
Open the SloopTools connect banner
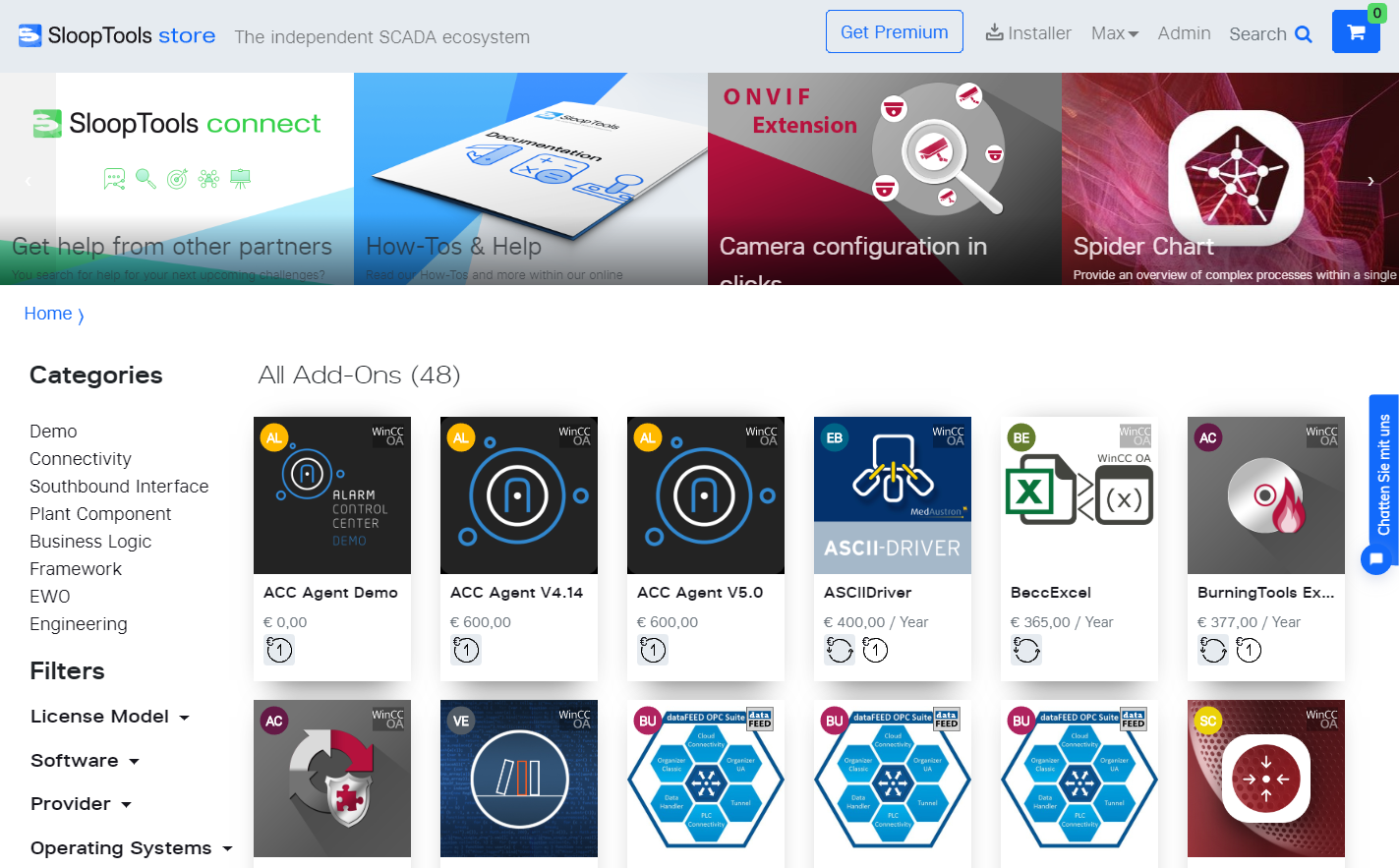pyautogui.click(x=177, y=179)
